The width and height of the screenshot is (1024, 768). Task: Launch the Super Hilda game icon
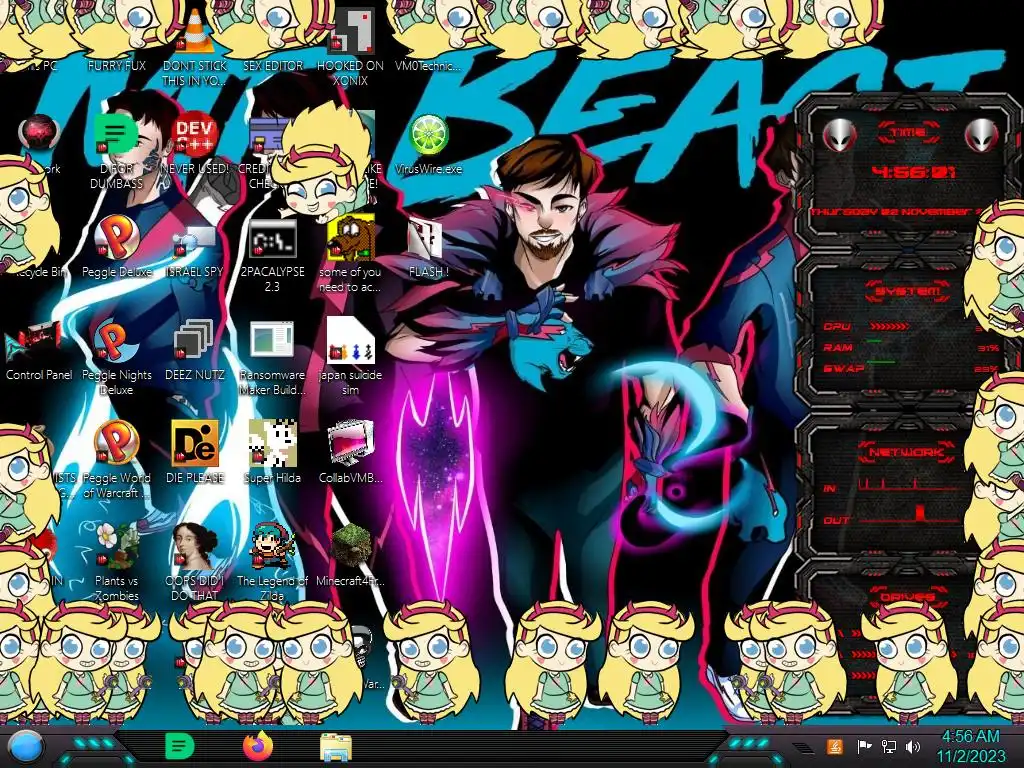click(x=272, y=443)
